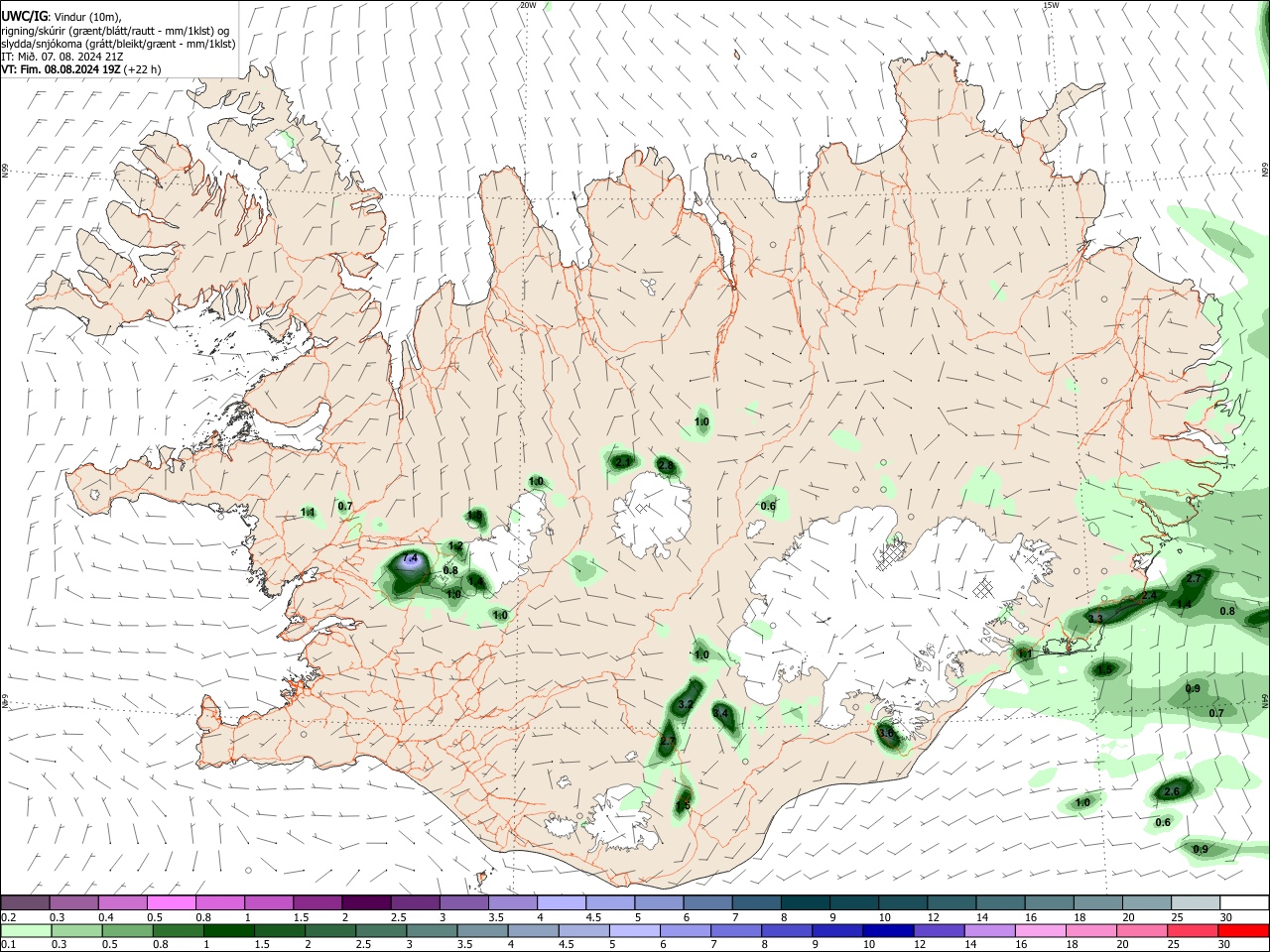Screen dimensions: 1270x952
Task: Select the dark purple 0.2 snow legend swatch
Action: [25, 902]
